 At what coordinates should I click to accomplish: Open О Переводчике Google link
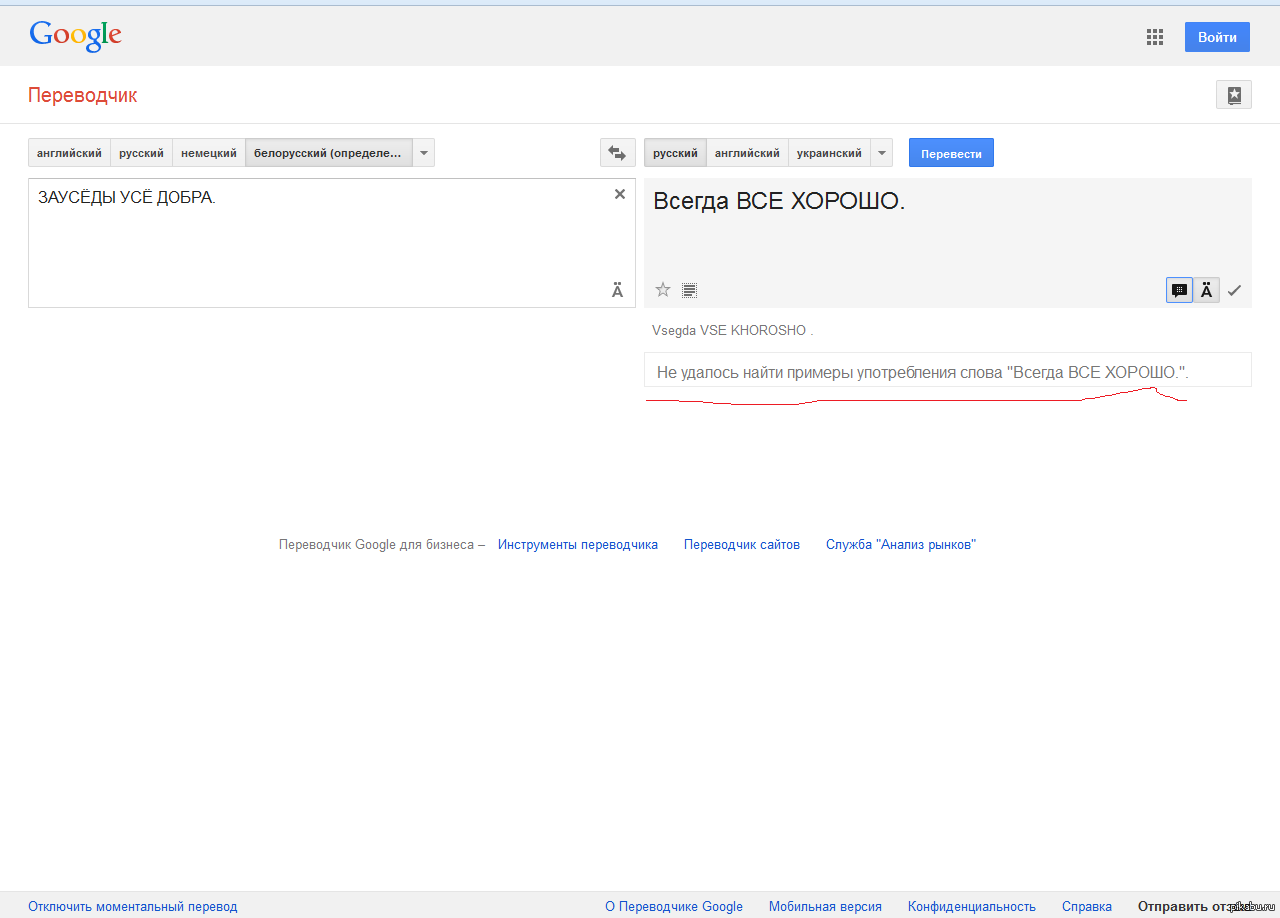tap(674, 907)
